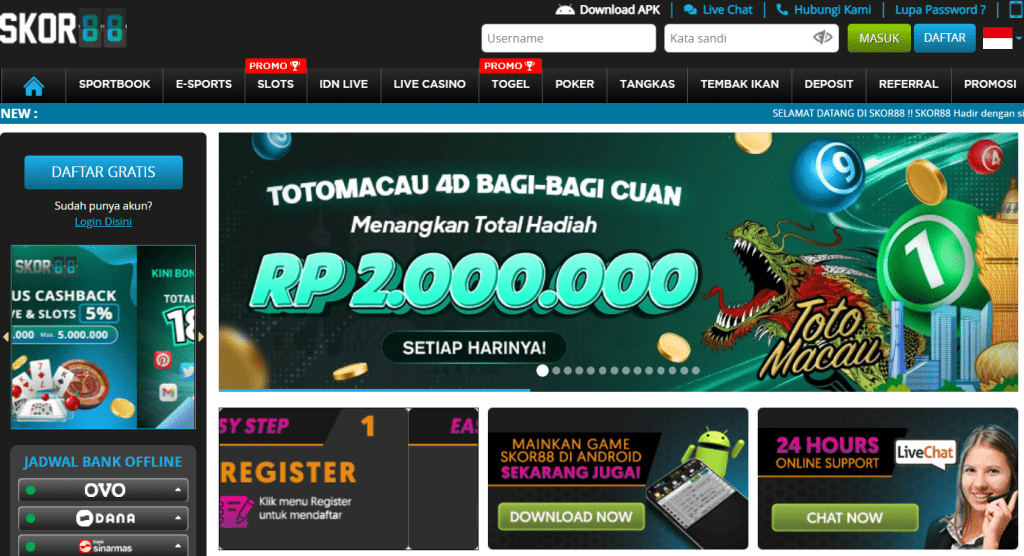This screenshot has height=556, width=1024.
Task: Click the Android Download APK icon
Action: click(x=565, y=10)
